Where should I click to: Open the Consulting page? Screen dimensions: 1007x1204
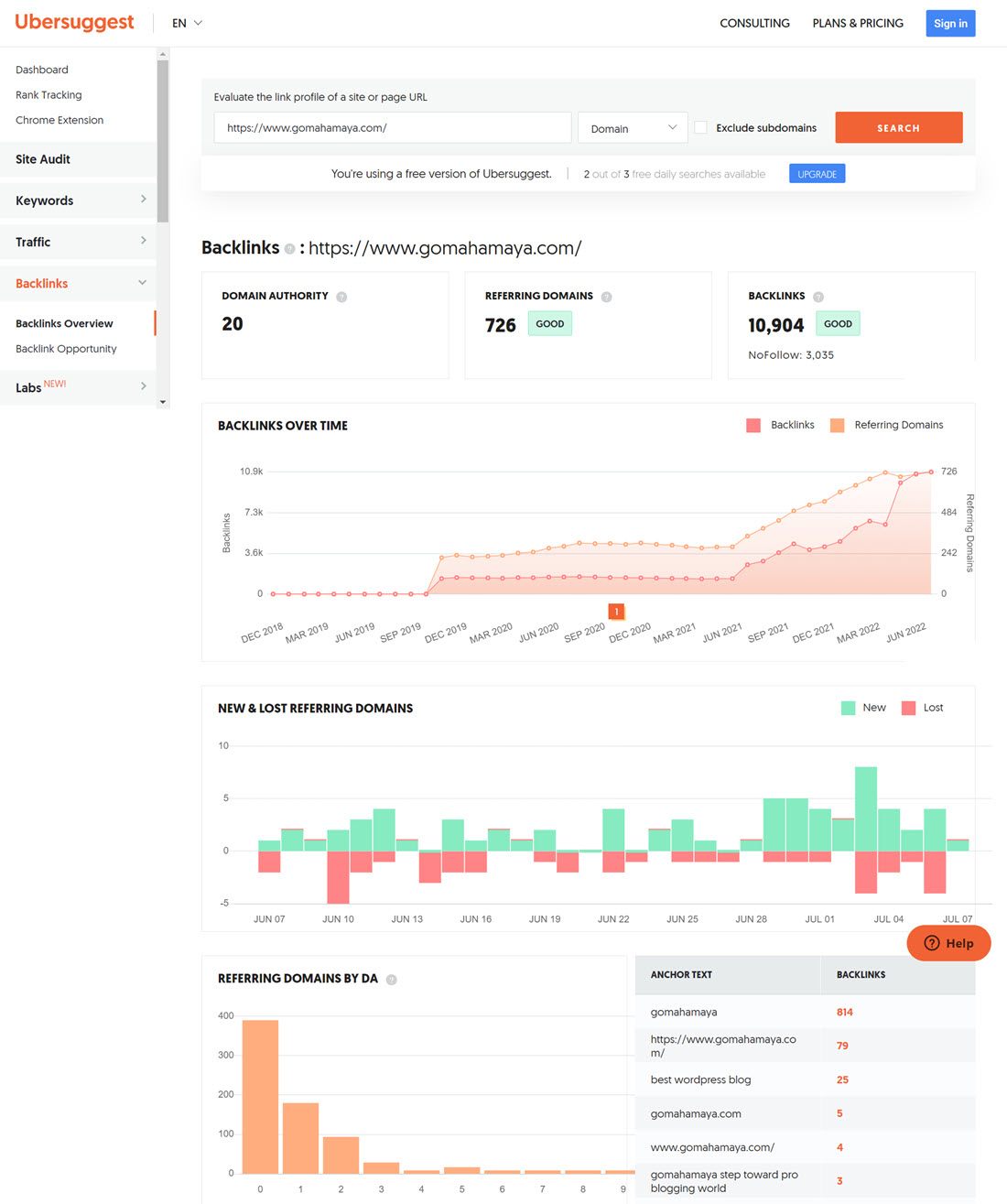point(754,23)
